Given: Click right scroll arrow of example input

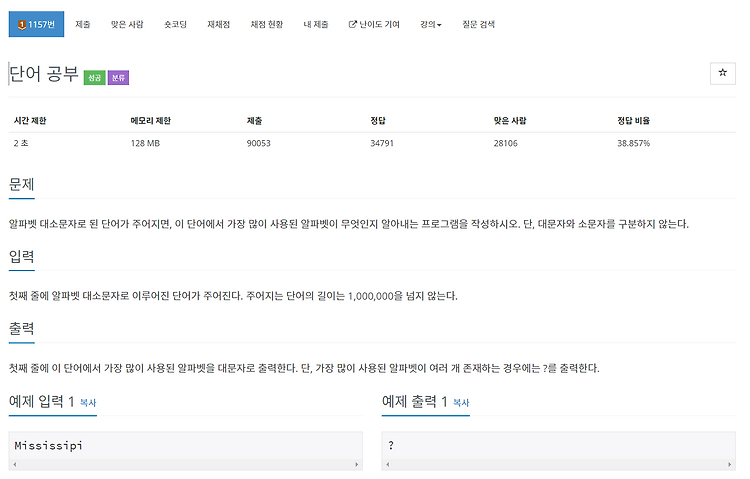Looking at the screenshot, I should (x=356, y=464).
